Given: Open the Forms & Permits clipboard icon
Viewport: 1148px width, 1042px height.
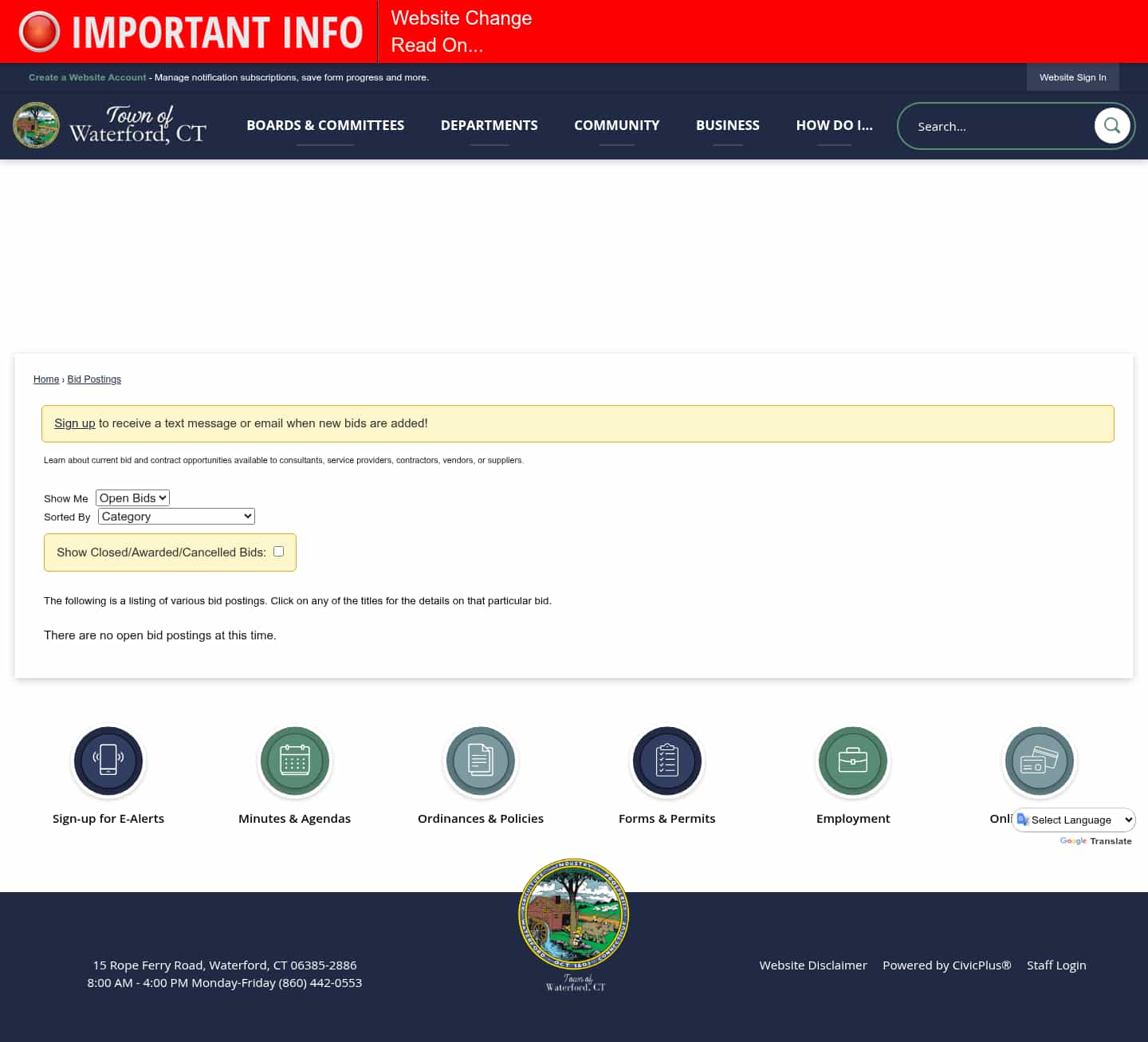Looking at the screenshot, I should [667, 761].
